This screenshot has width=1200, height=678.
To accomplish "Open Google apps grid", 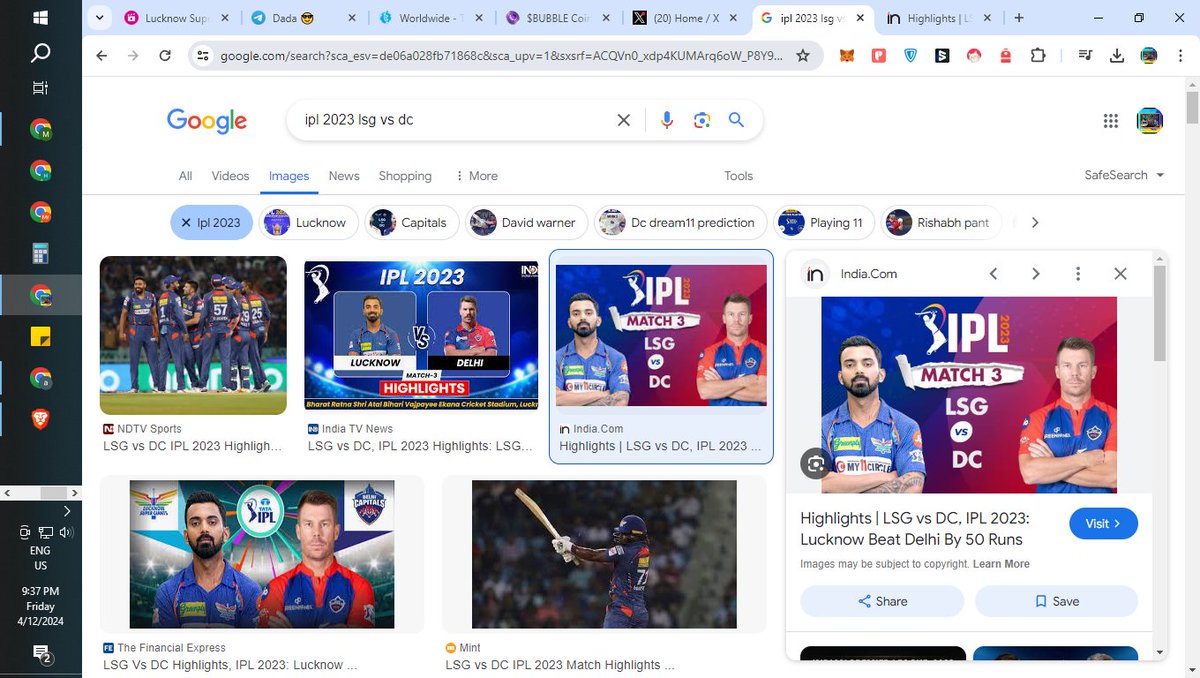I will 1110,121.
